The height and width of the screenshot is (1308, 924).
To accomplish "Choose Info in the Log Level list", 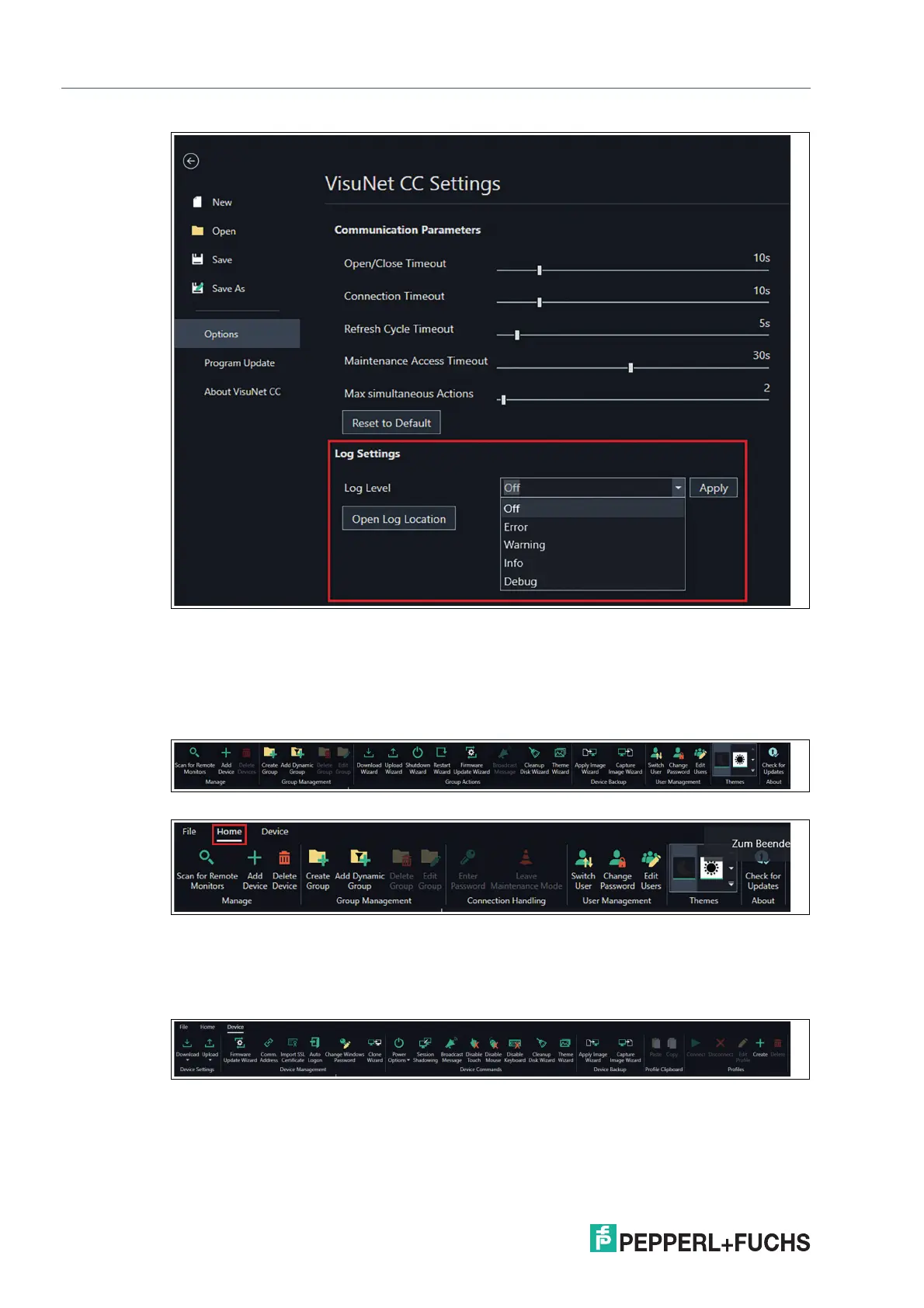I will pyautogui.click(x=592, y=563).
